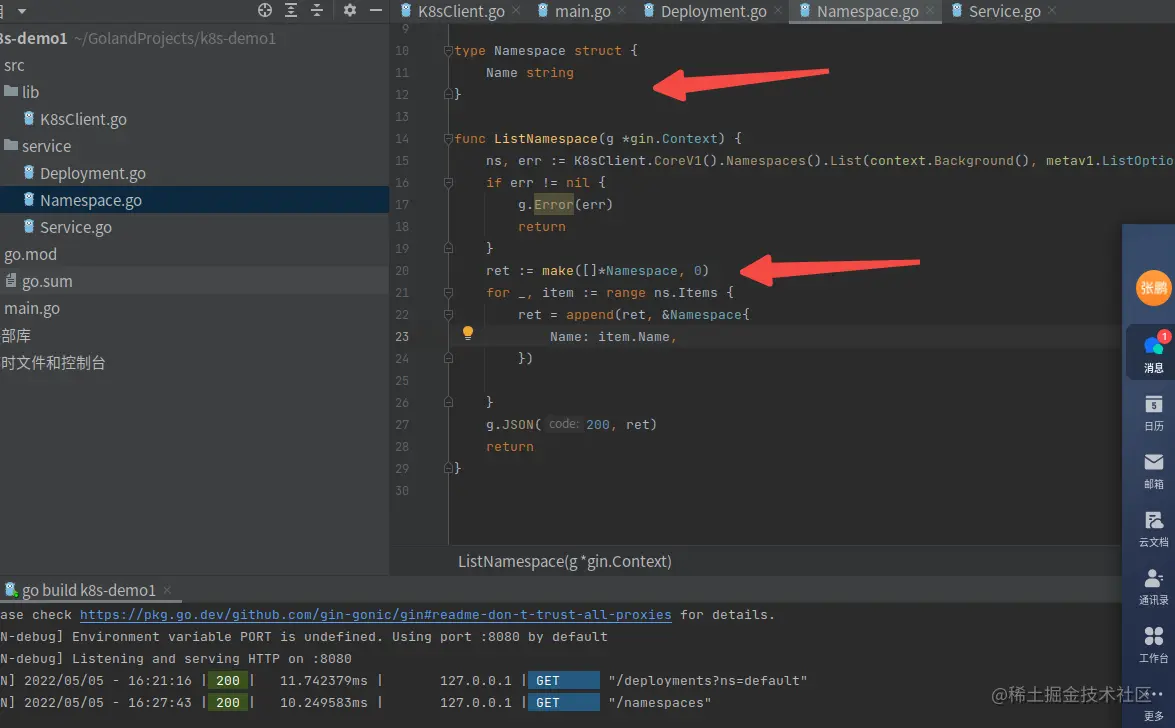The height and width of the screenshot is (728, 1175).
Task: Click the orange user avatar in sidebar
Action: [1153, 288]
